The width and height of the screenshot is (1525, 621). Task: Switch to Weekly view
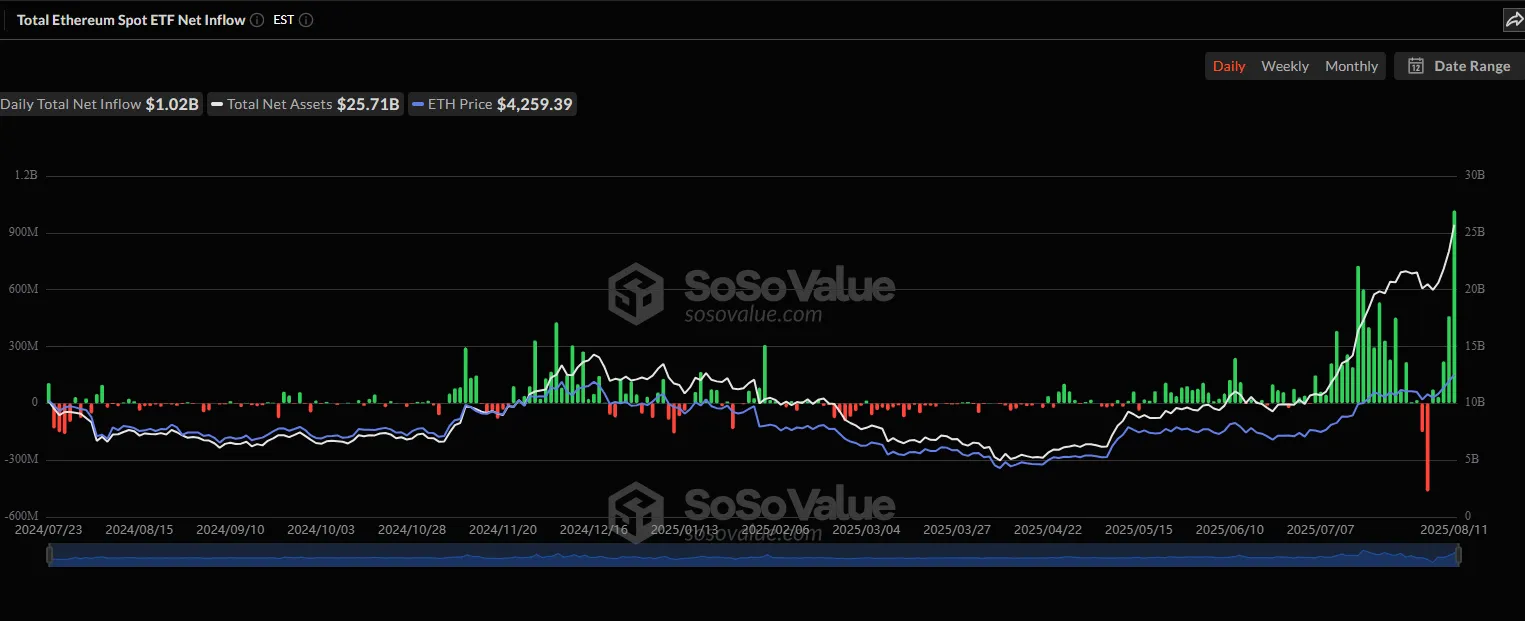point(1284,66)
